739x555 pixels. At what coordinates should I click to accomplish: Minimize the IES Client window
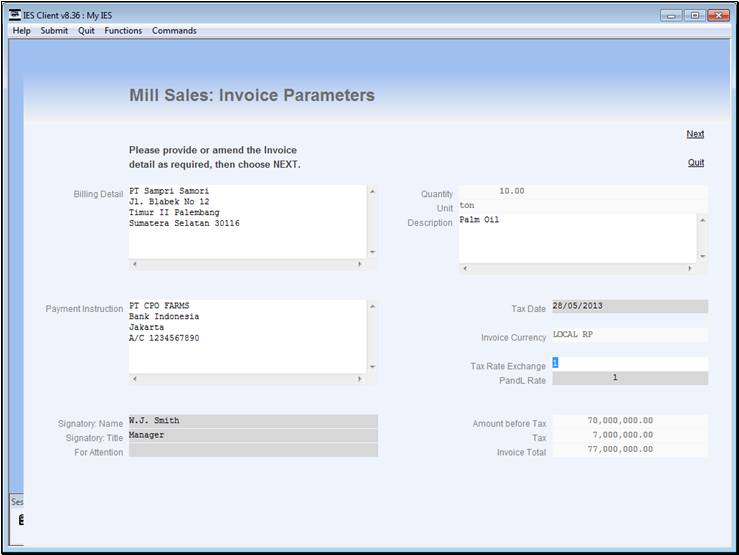(x=671, y=16)
